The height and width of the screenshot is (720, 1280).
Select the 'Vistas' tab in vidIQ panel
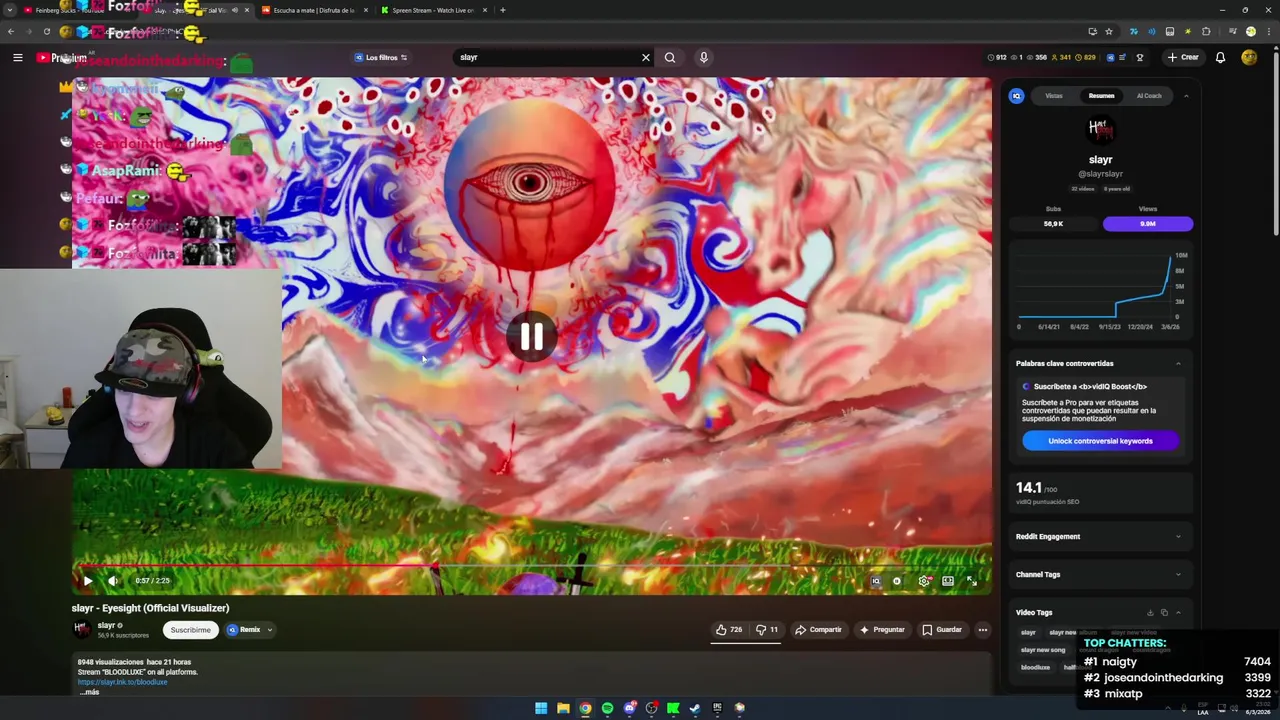[x=1054, y=96]
